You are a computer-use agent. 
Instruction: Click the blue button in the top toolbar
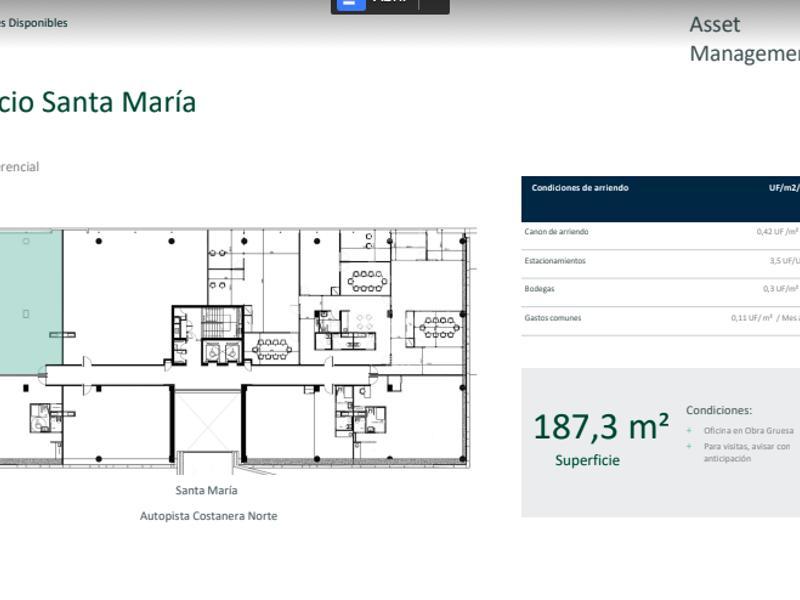tap(351, 4)
